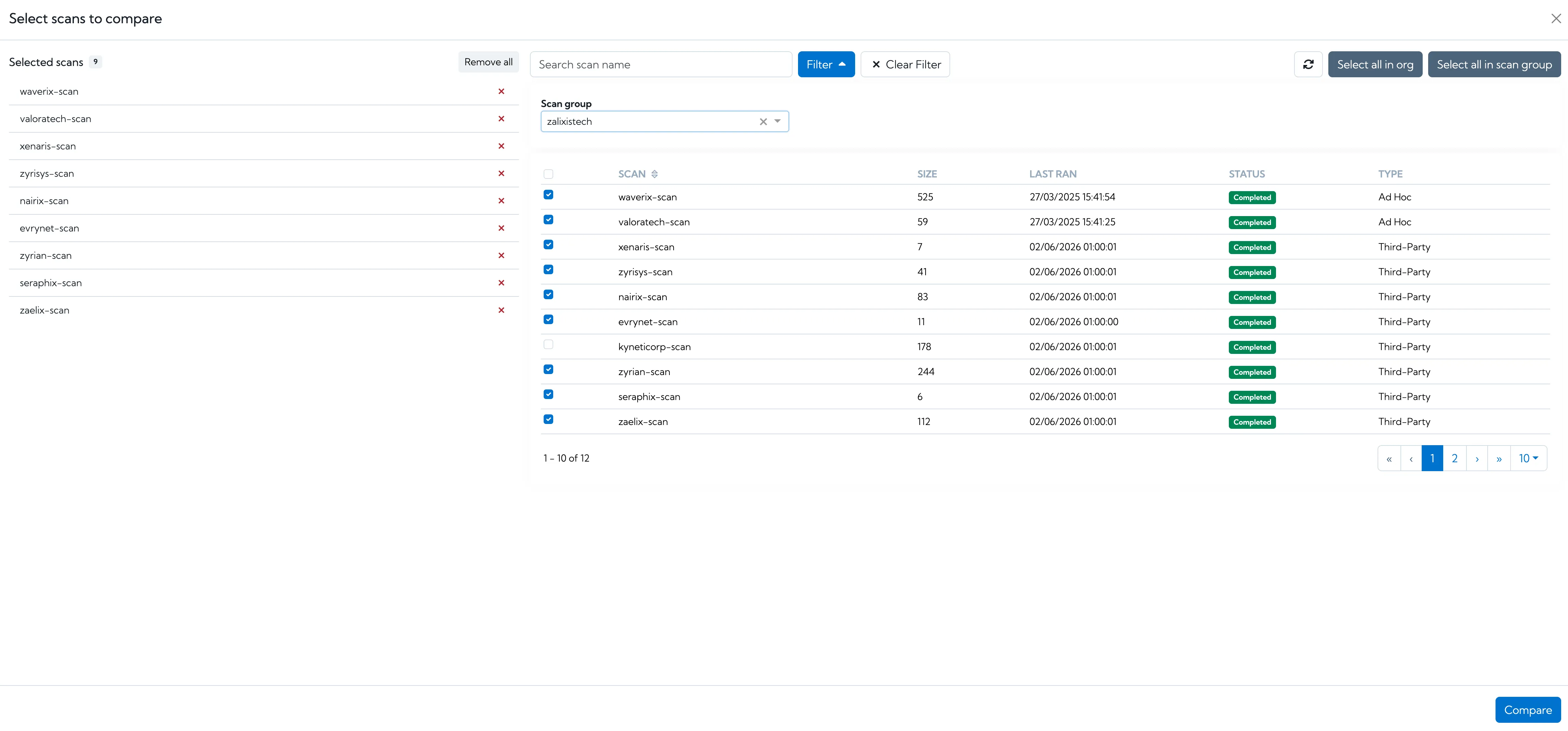
Task: Click the selected scans count badge
Action: pyautogui.click(x=95, y=62)
